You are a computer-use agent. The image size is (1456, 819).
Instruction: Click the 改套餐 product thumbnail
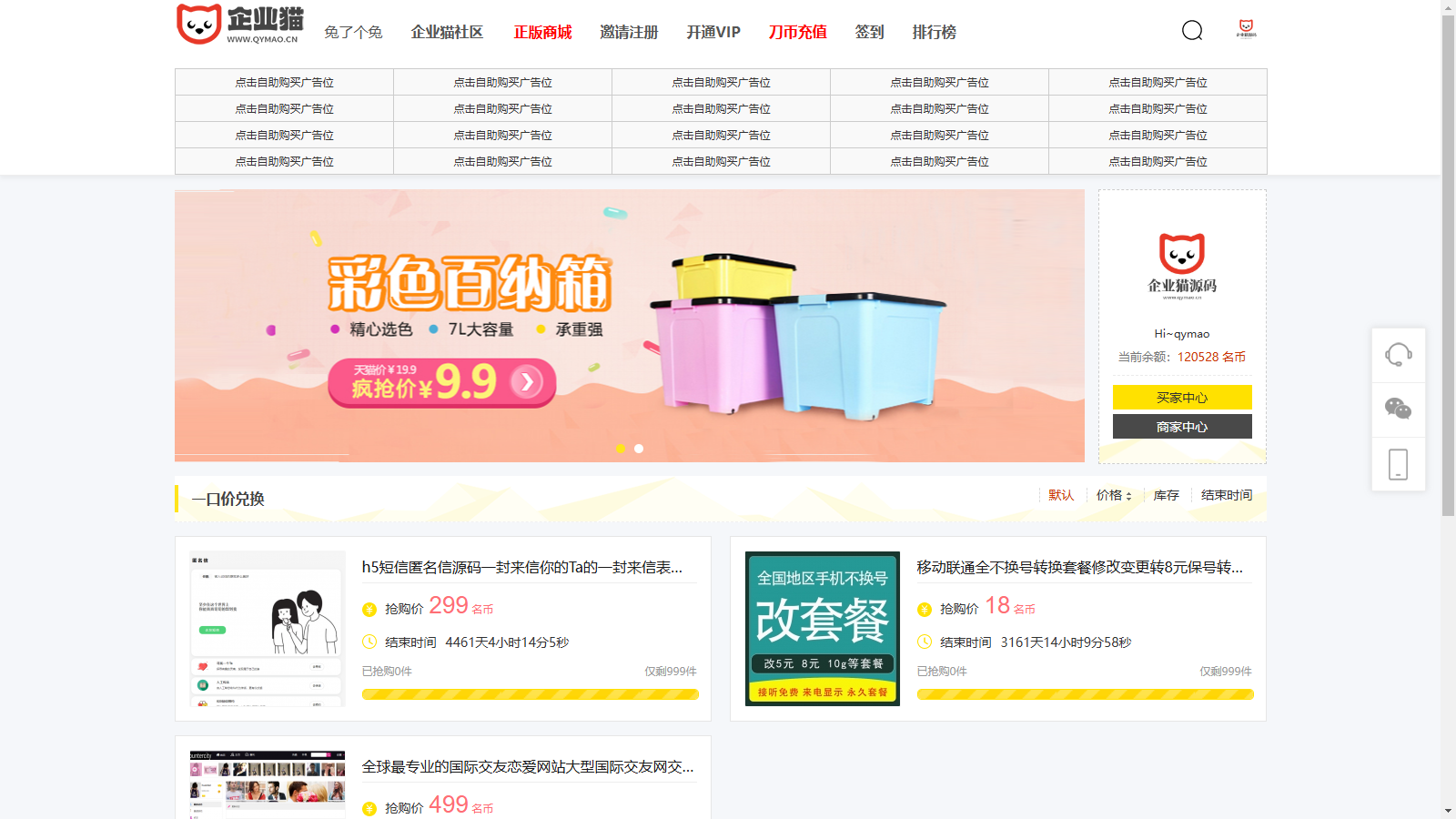pyautogui.click(x=820, y=626)
